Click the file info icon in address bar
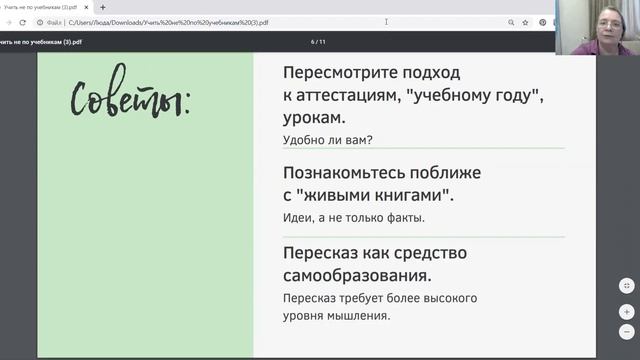 (40, 23)
